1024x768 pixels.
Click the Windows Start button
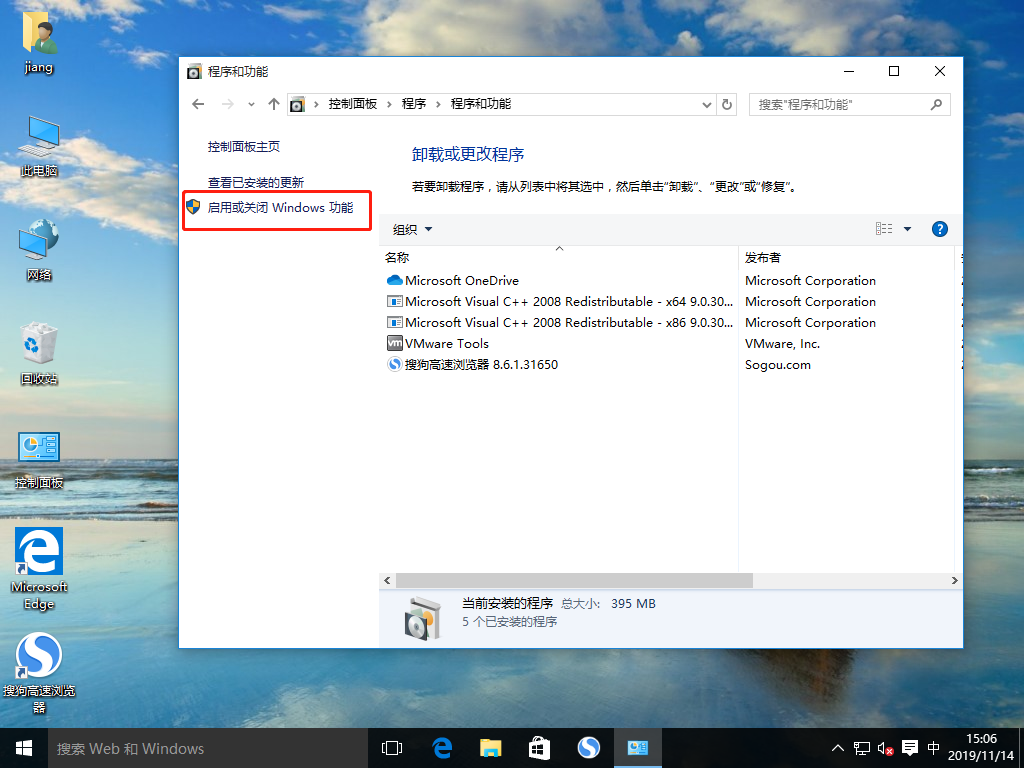24,748
